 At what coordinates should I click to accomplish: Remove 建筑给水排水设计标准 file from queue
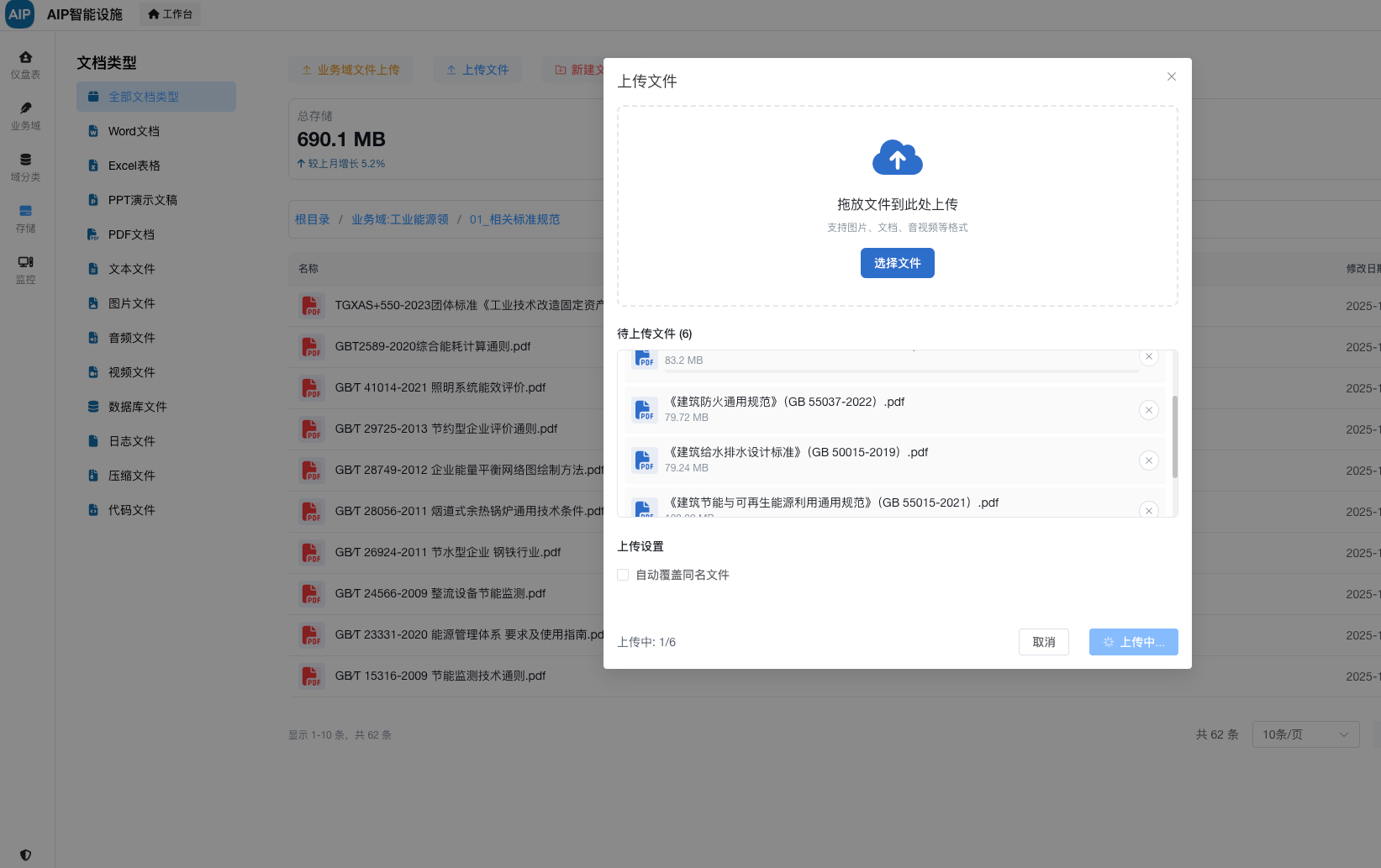(x=1148, y=460)
